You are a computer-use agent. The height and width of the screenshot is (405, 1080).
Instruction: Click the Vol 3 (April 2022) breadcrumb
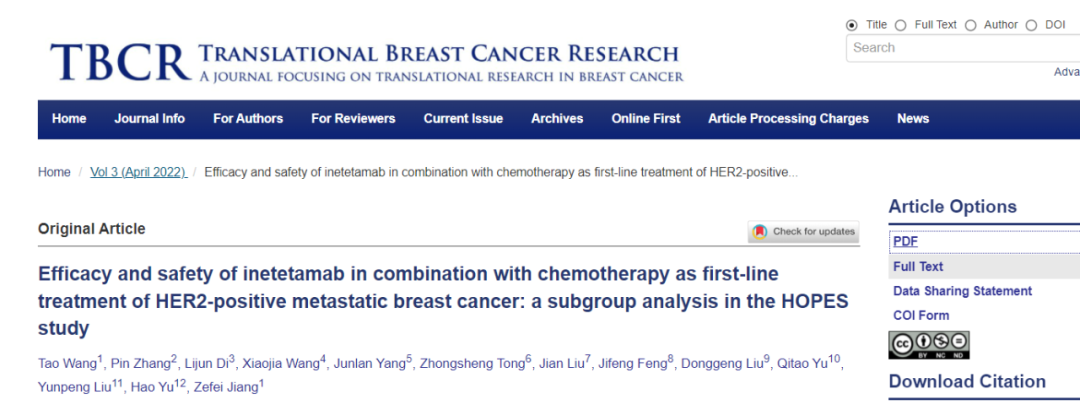point(139,172)
